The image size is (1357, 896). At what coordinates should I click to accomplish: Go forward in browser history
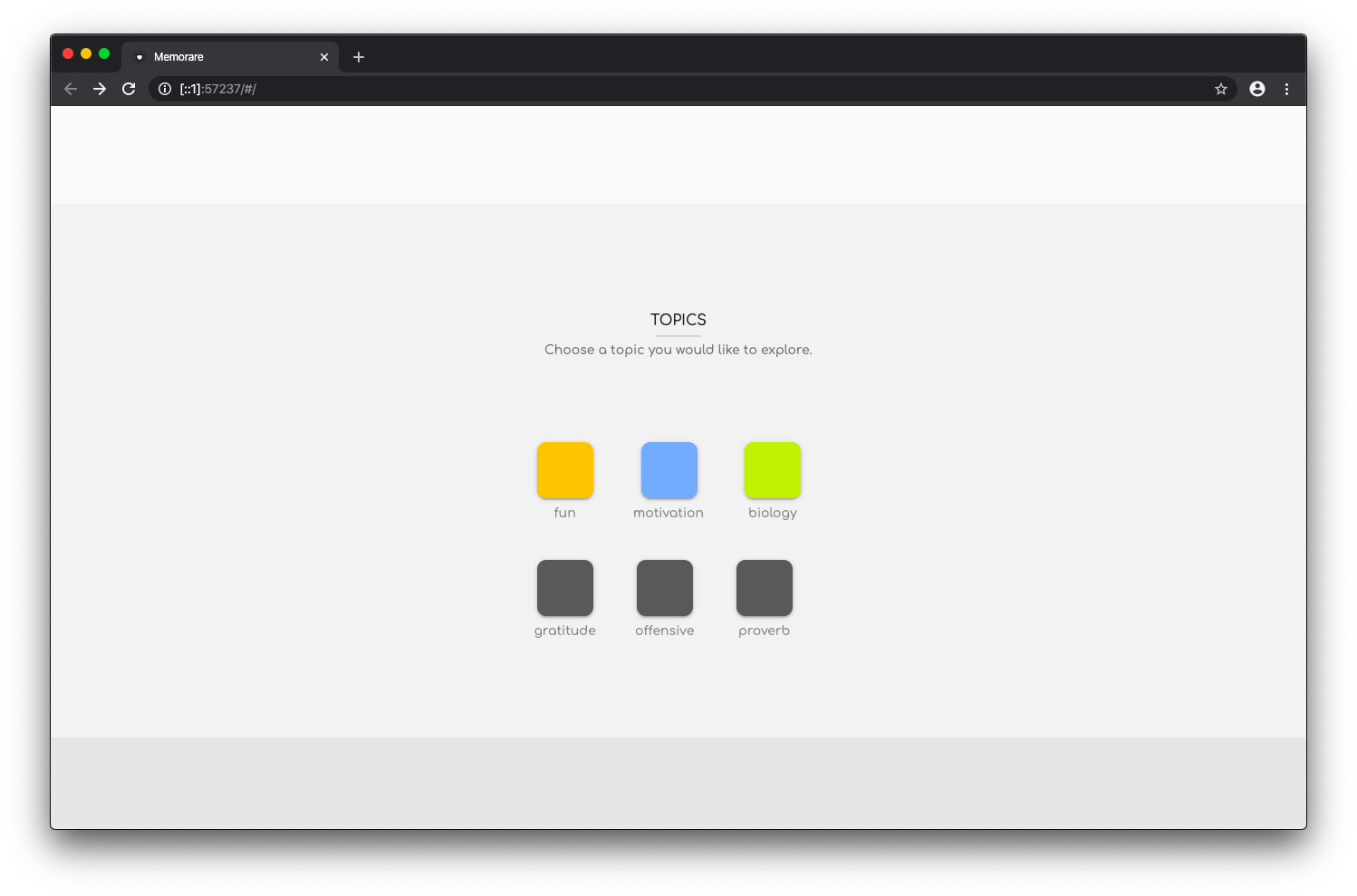click(x=100, y=89)
